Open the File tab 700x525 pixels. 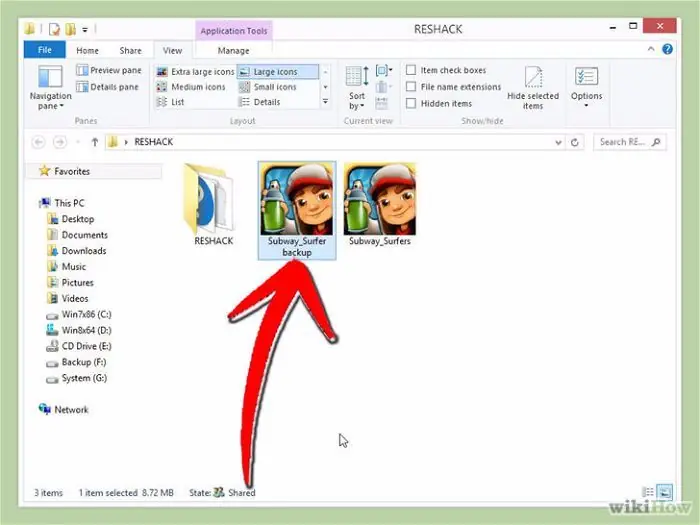click(45, 50)
